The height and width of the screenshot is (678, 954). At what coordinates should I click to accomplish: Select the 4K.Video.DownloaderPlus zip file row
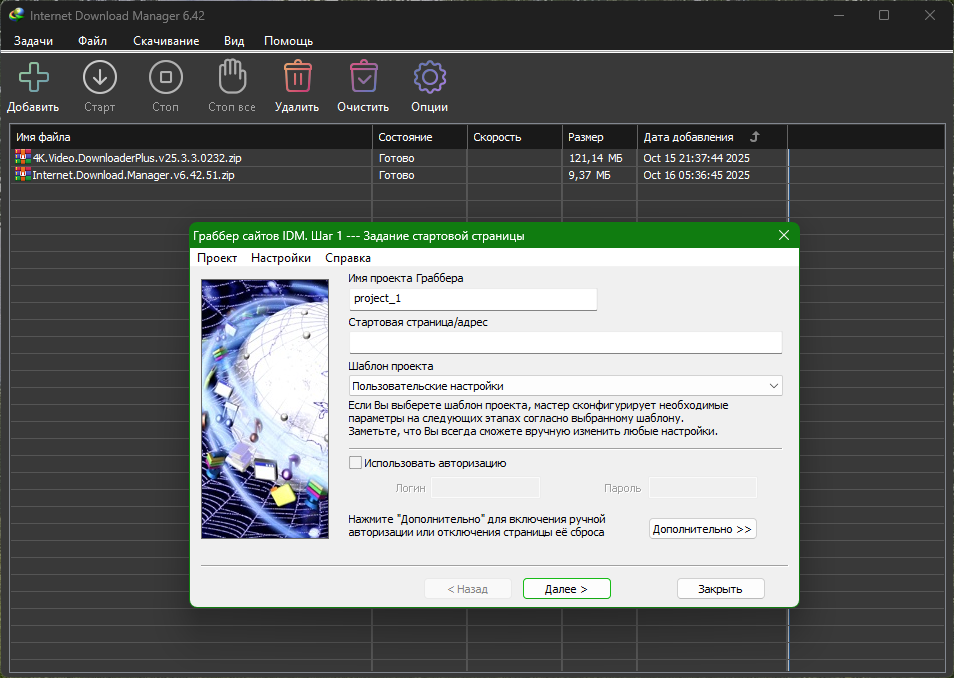click(137, 158)
